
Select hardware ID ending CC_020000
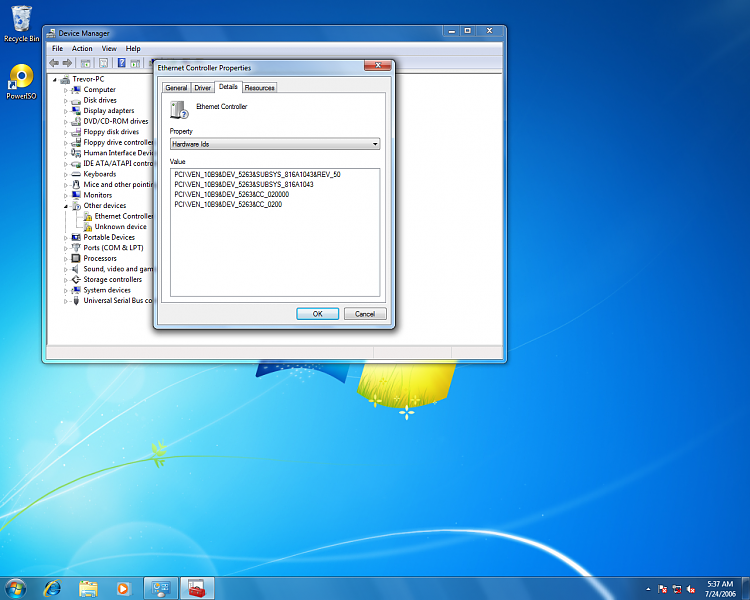232,195
